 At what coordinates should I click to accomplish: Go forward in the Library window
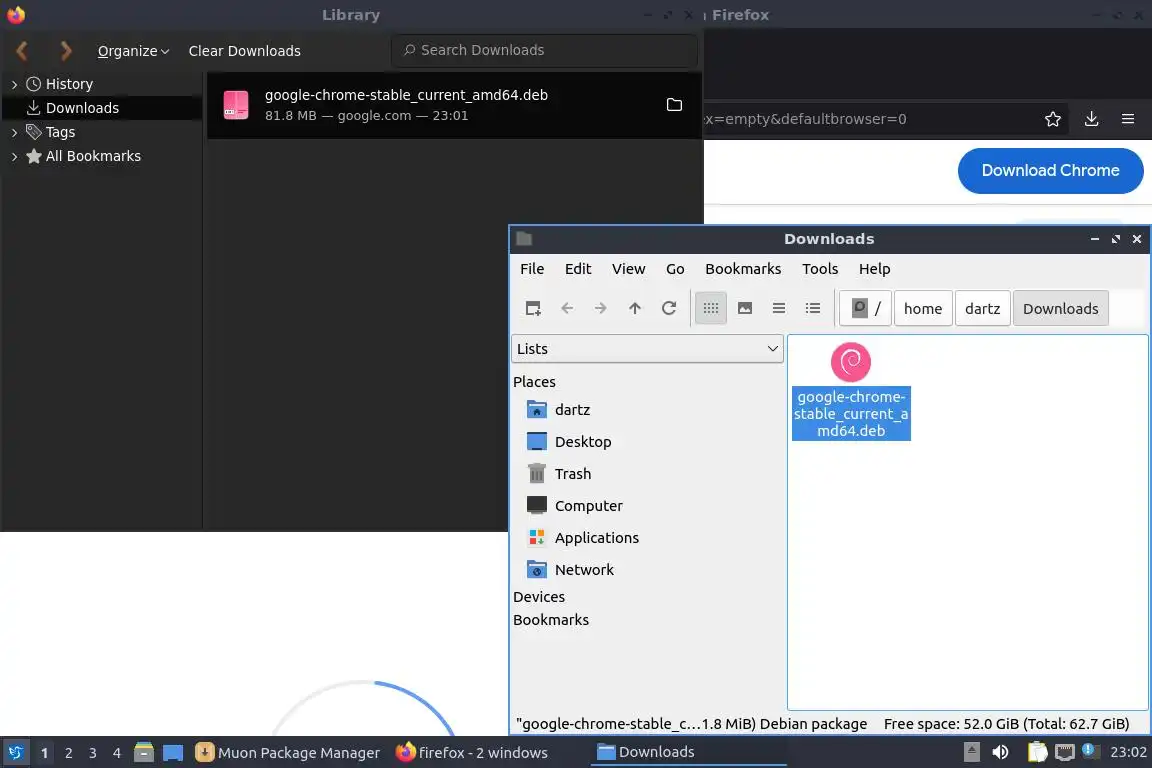(65, 51)
